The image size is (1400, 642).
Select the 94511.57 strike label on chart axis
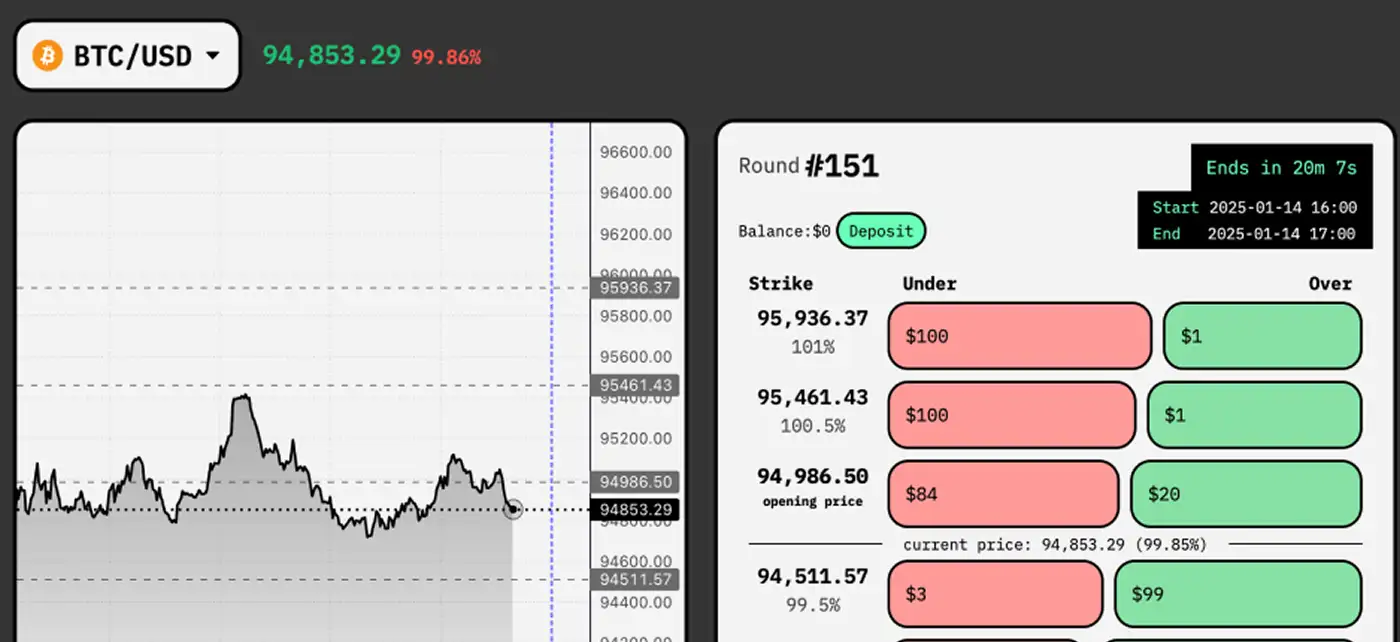pos(635,579)
